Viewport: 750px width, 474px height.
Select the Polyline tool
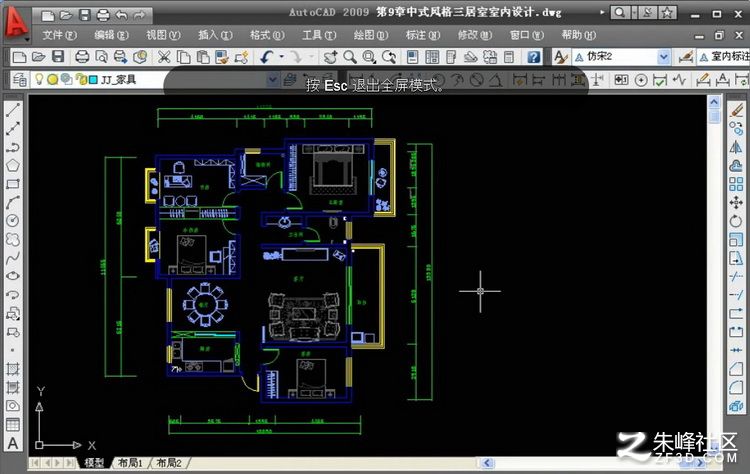[x=13, y=147]
